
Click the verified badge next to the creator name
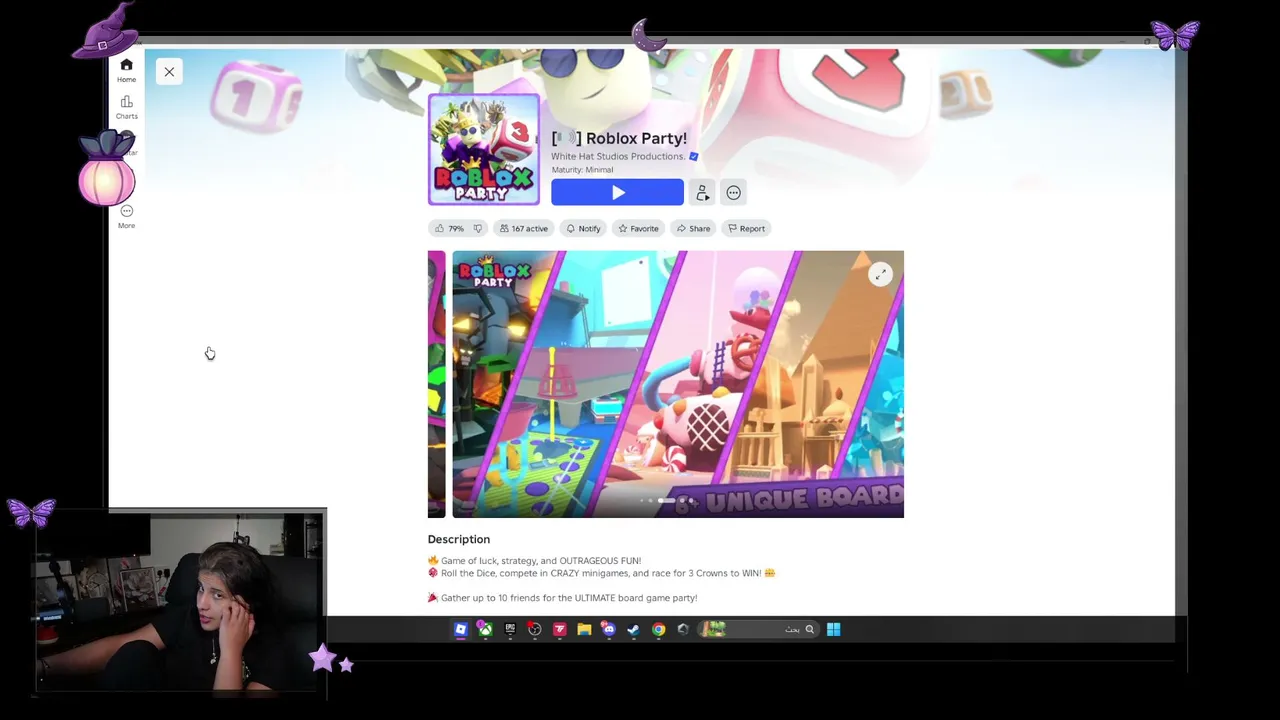point(693,156)
